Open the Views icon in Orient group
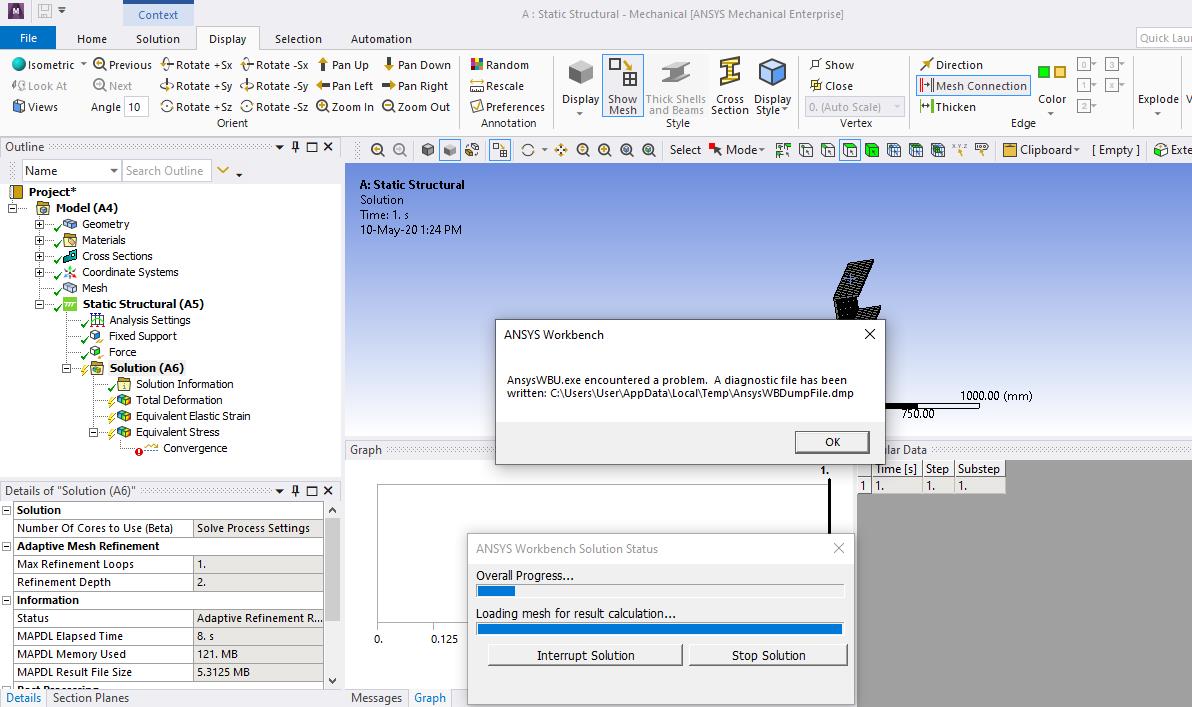1192x707 pixels. coord(19,106)
